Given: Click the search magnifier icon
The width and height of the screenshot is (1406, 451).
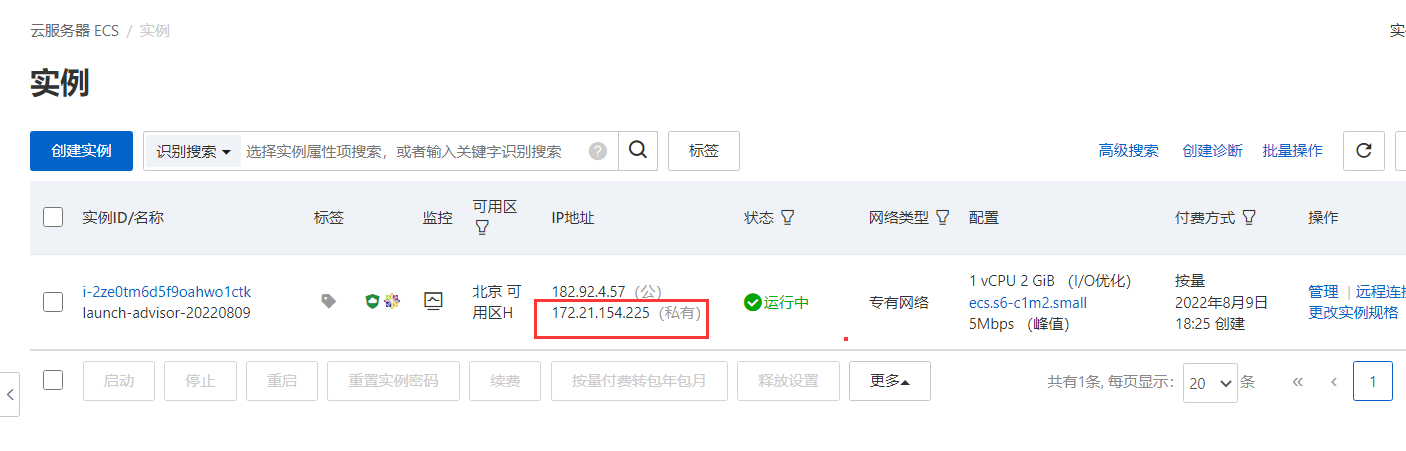Looking at the screenshot, I should coord(638,151).
